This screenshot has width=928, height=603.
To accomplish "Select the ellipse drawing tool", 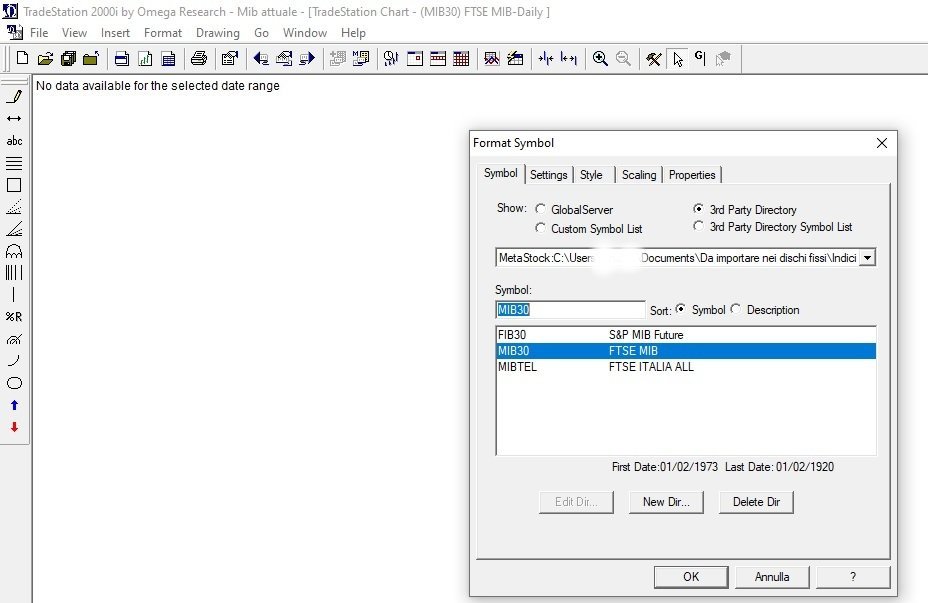I will (x=14, y=383).
